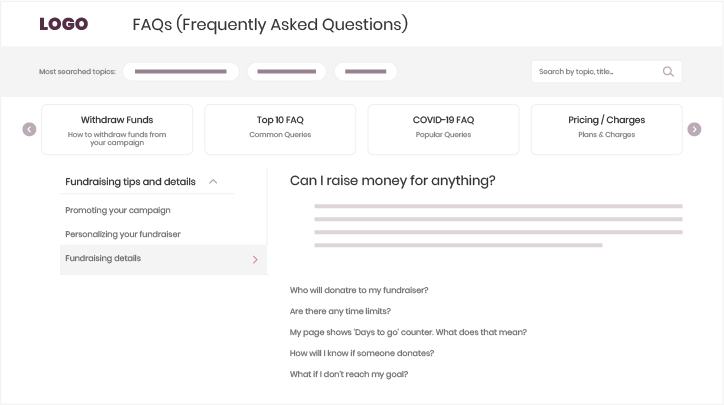Select Promoting your campaign in sidebar
724x405 pixels.
(x=118, y=210)
